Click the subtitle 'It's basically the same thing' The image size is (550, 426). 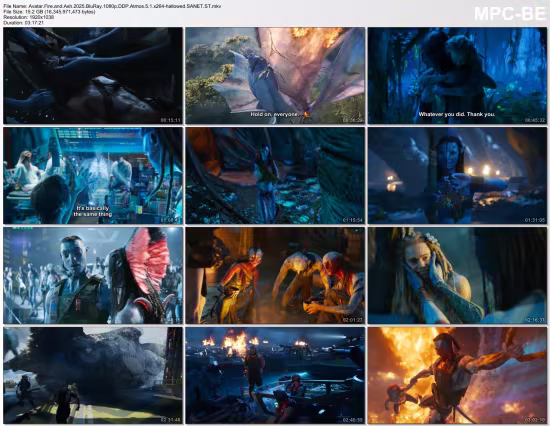pos(93,211)
